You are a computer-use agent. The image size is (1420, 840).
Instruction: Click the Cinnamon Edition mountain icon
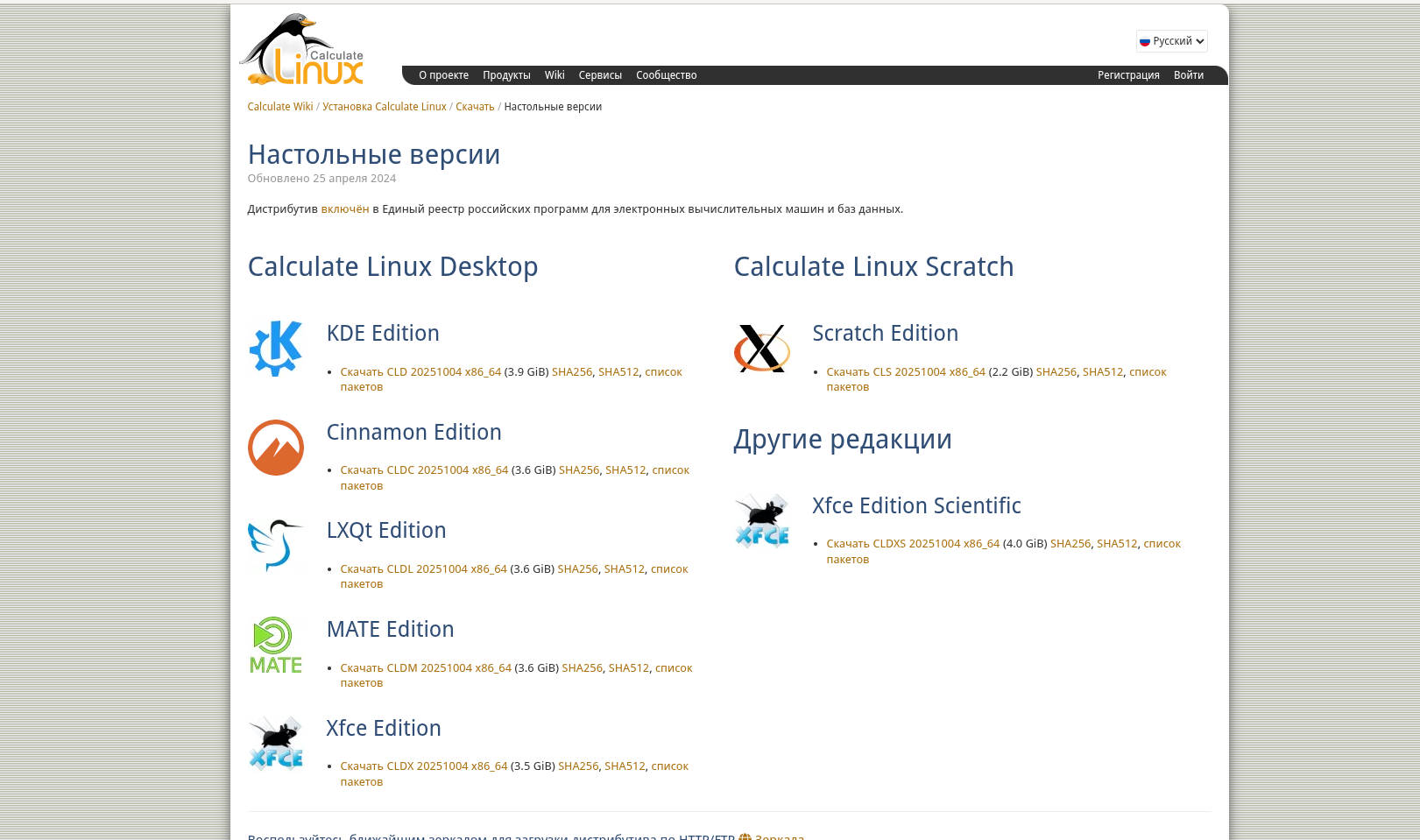[276, 448]
